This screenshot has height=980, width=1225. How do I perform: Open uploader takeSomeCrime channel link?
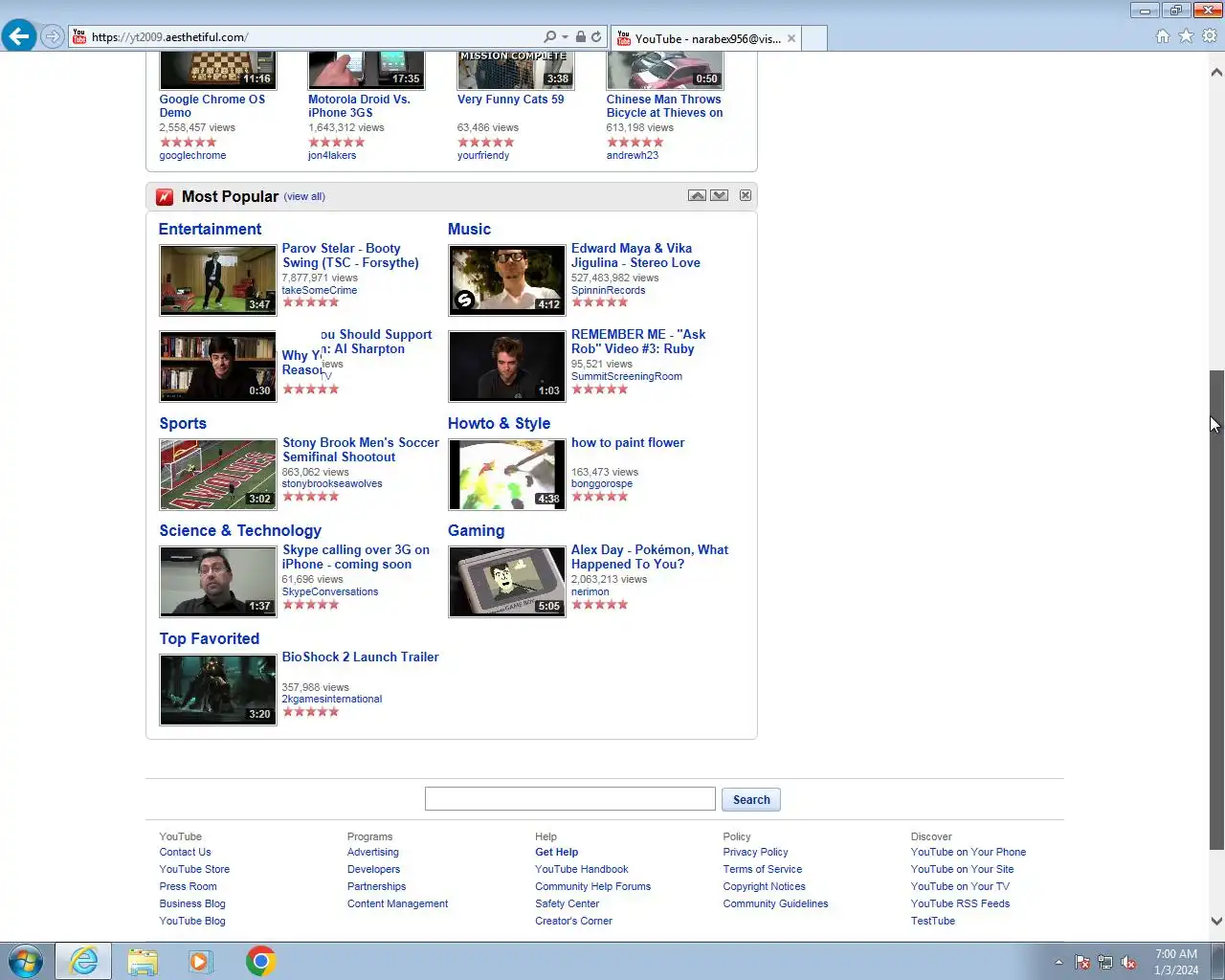(x=319, y=290)
